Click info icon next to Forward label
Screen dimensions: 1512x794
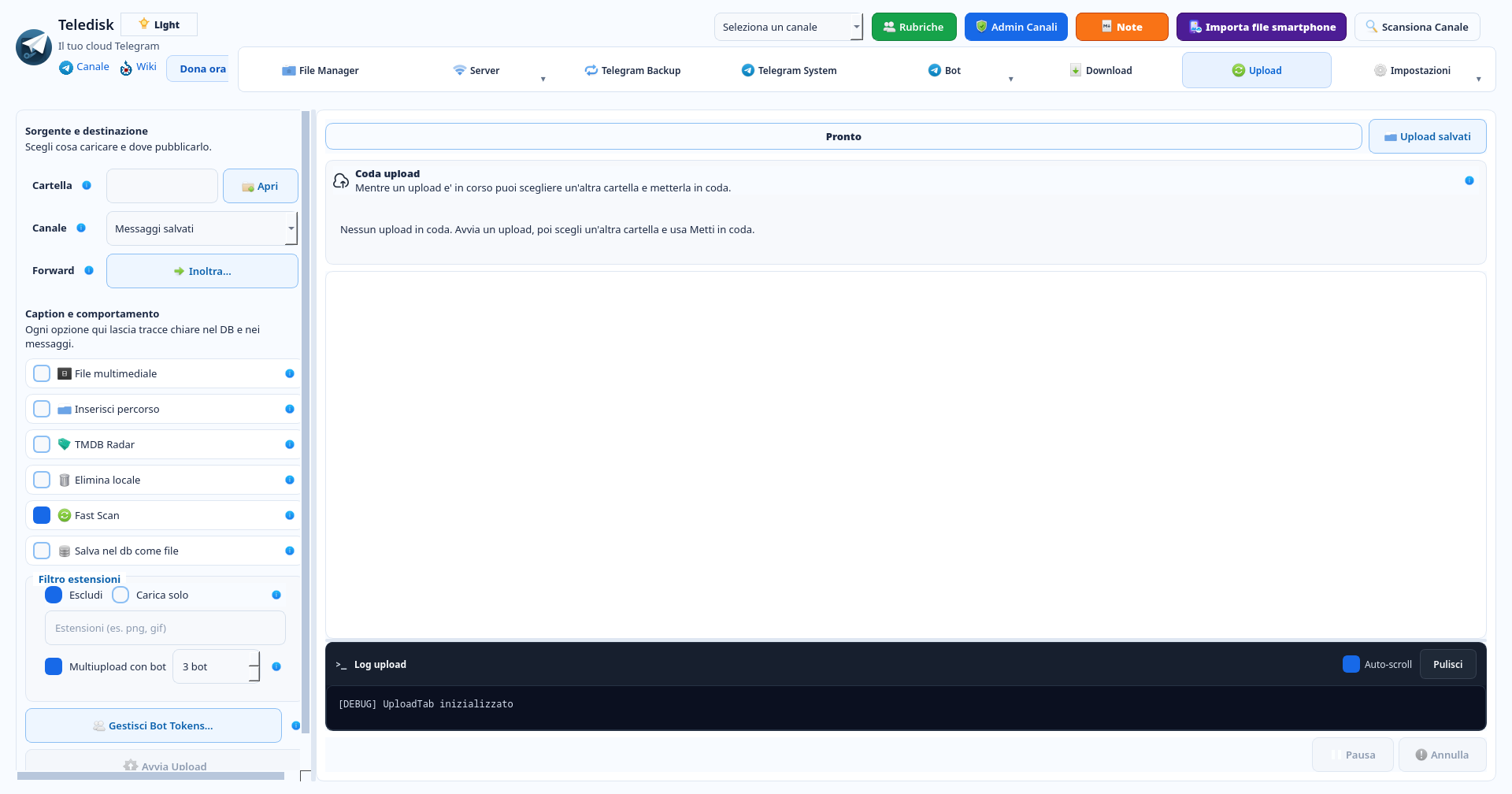[x=89, y=271]
